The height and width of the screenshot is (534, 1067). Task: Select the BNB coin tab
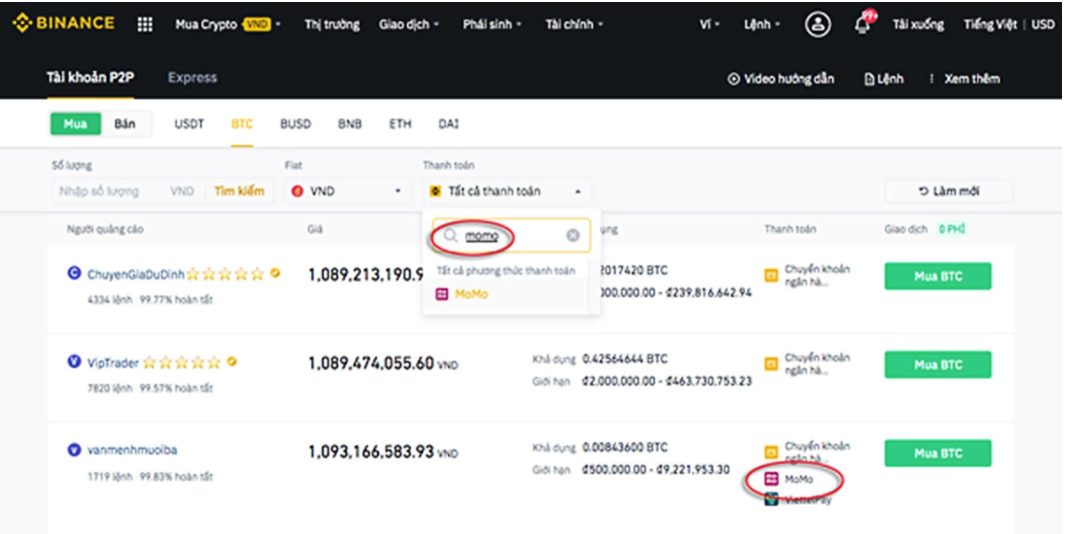(350, 124)
